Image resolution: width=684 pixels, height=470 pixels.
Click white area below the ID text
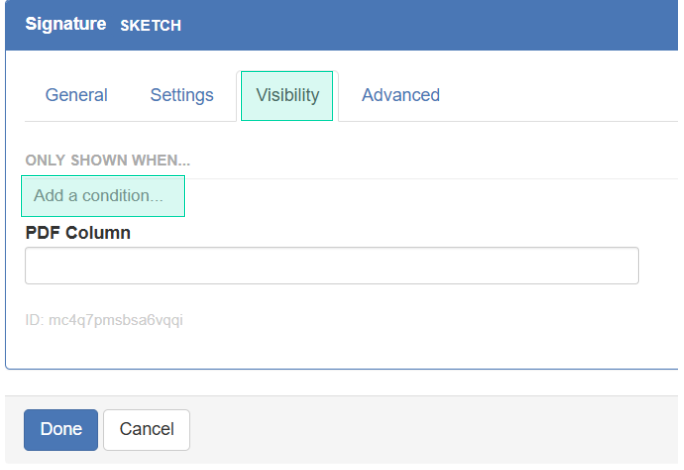[x=330, y=350]
